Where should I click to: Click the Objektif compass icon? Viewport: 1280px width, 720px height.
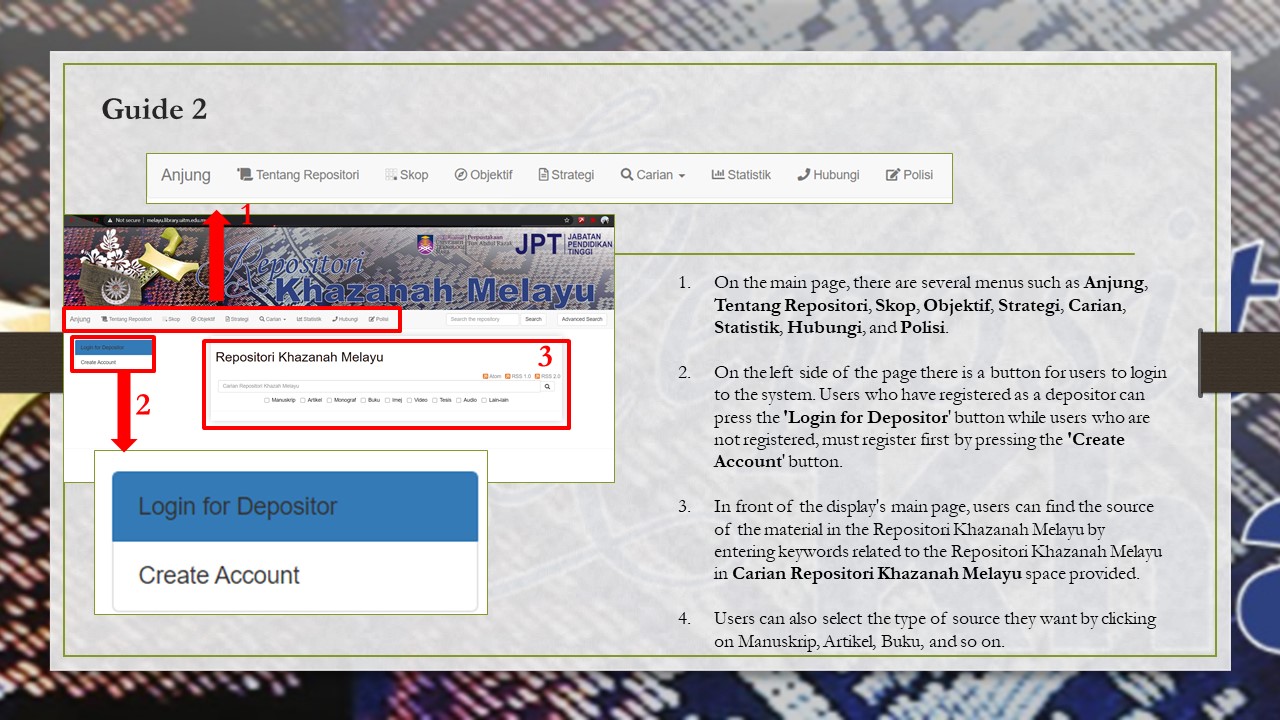[x=461, y=175]
